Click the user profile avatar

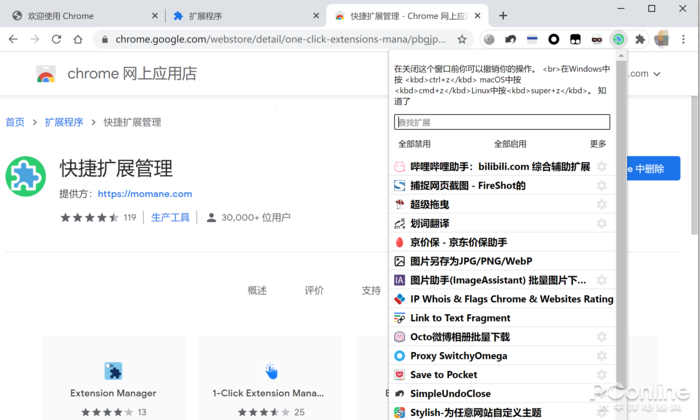tap(662, 39)
